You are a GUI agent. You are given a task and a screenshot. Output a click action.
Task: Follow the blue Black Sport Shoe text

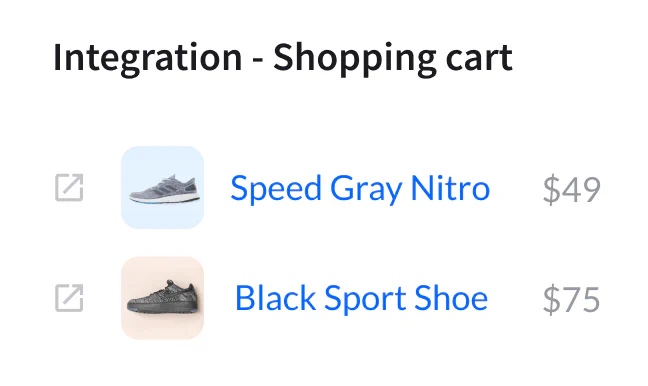coord(362,298)
